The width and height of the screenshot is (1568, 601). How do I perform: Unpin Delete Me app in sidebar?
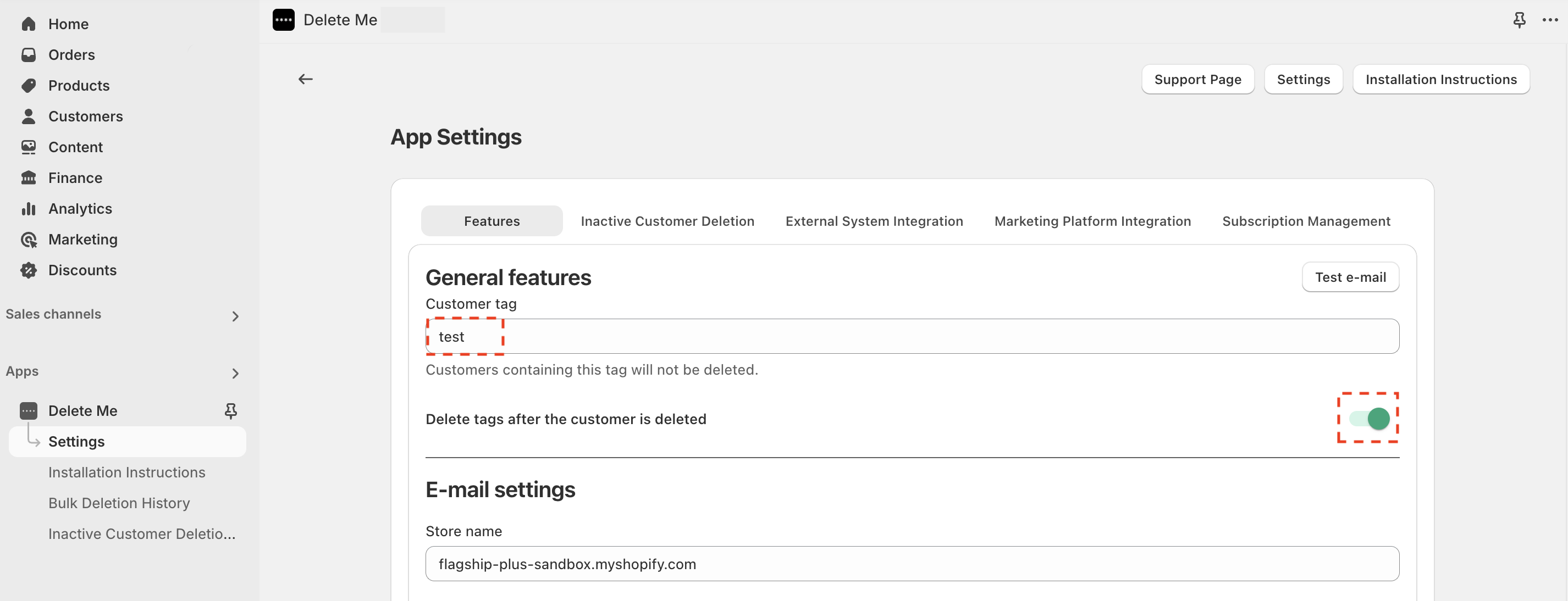tap(231, 410)
